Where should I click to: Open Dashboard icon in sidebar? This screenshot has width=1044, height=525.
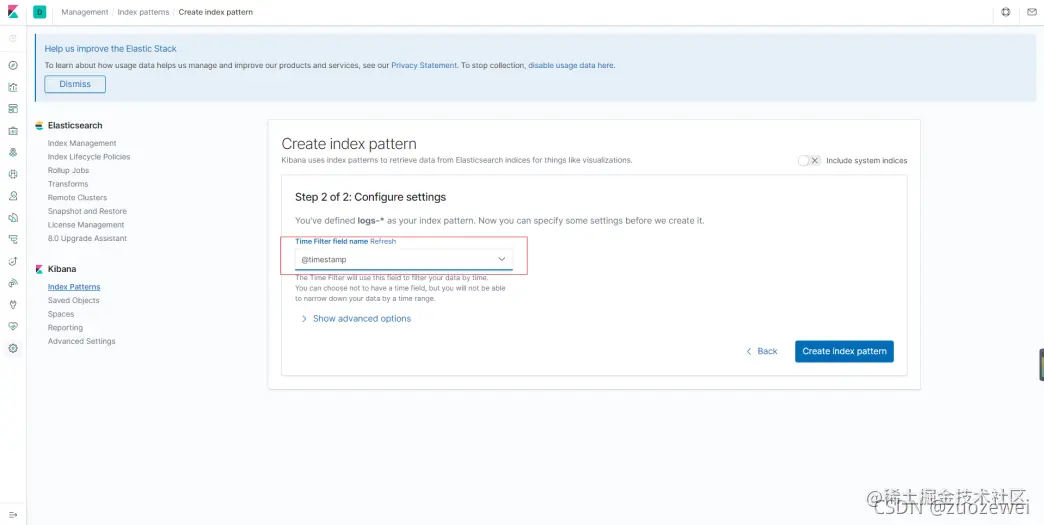pyautogui.click(x=13, y=108)
